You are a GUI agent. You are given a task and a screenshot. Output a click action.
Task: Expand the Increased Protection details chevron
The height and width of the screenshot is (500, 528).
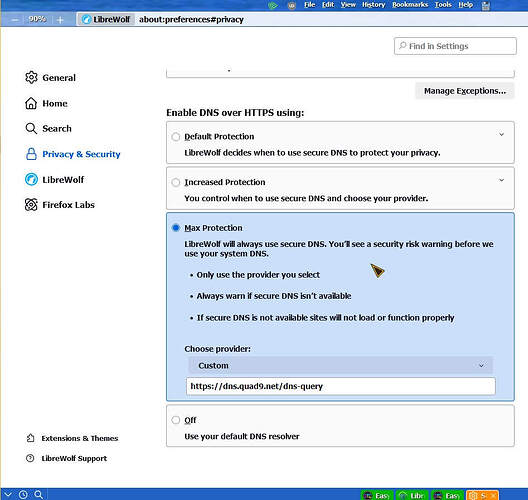(x=501, y=180)
